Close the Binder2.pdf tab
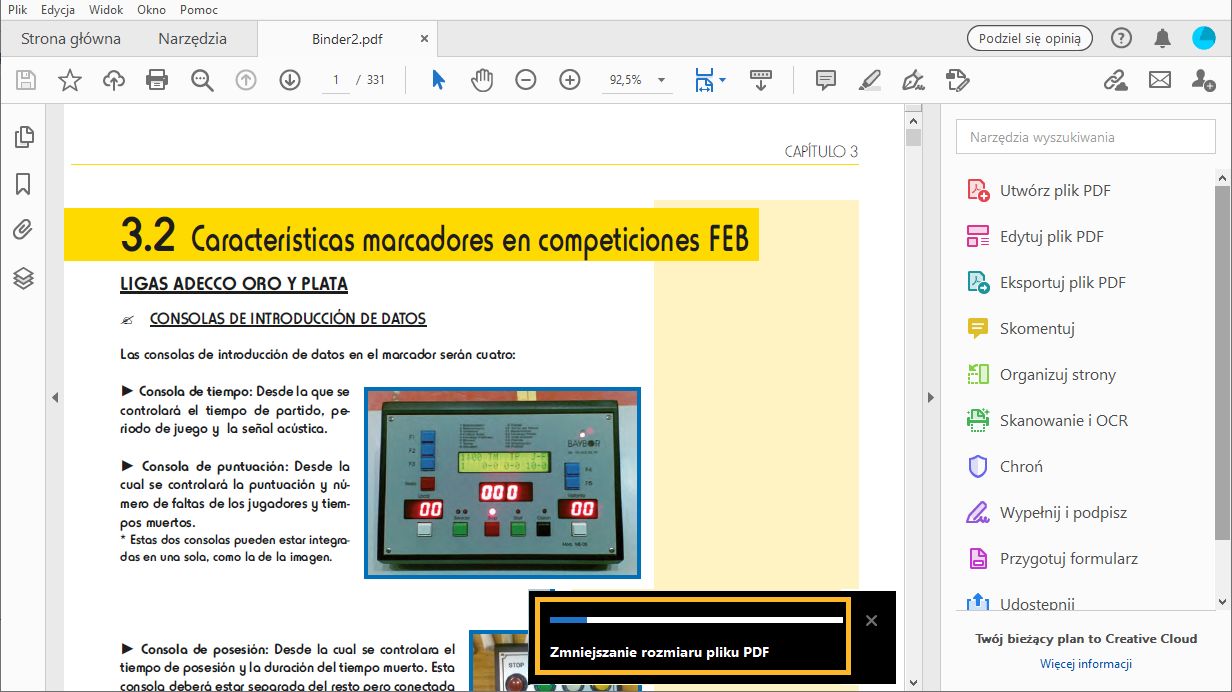This screenshot has width=1232, height=692. pos(424,39)
